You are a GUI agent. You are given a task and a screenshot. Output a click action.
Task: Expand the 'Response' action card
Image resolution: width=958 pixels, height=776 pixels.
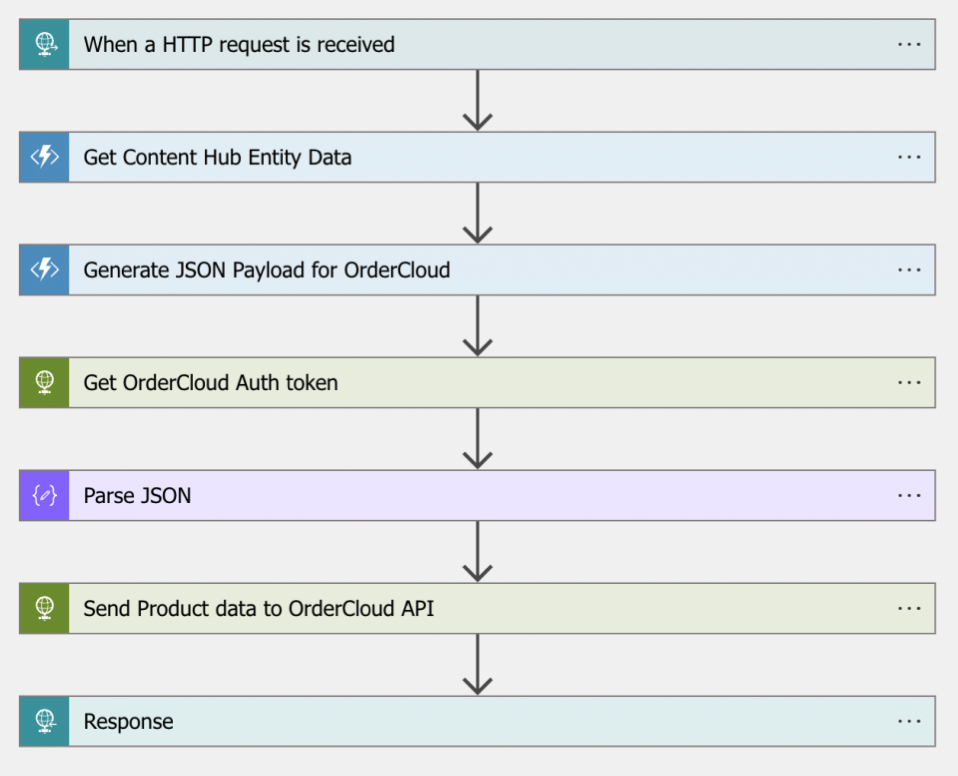pyautogui.click(x=477, y=721)
